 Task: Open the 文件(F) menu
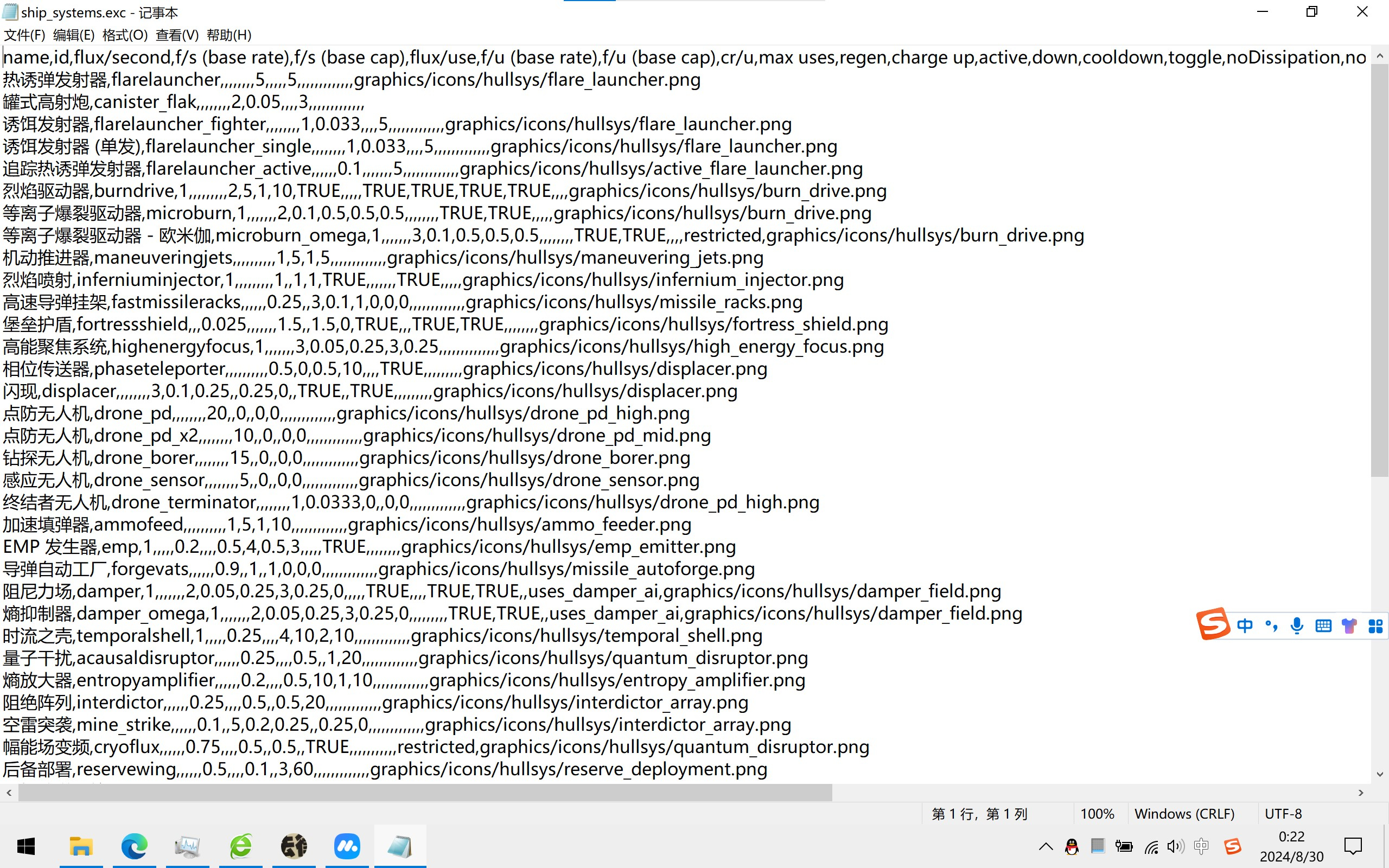pos(24,35)
